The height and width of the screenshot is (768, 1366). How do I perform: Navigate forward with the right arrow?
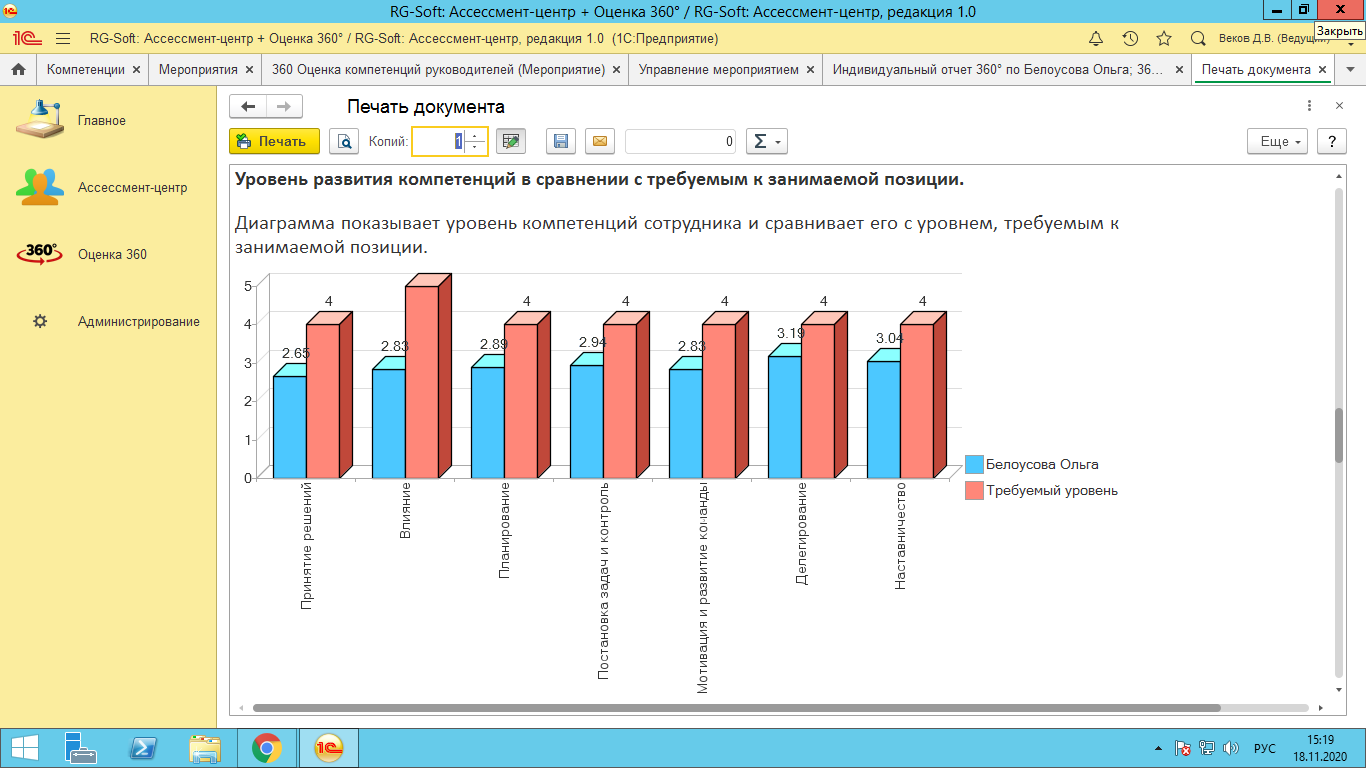[284, 107]
